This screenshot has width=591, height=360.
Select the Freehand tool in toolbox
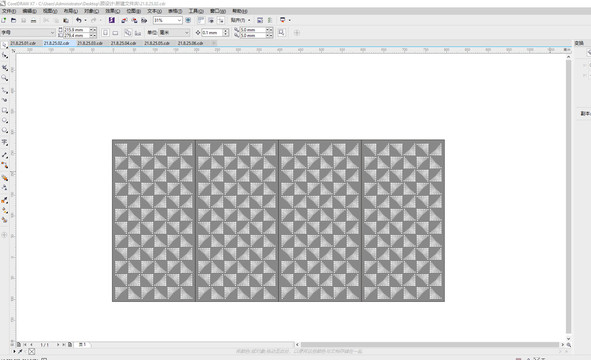click(5, 90)
